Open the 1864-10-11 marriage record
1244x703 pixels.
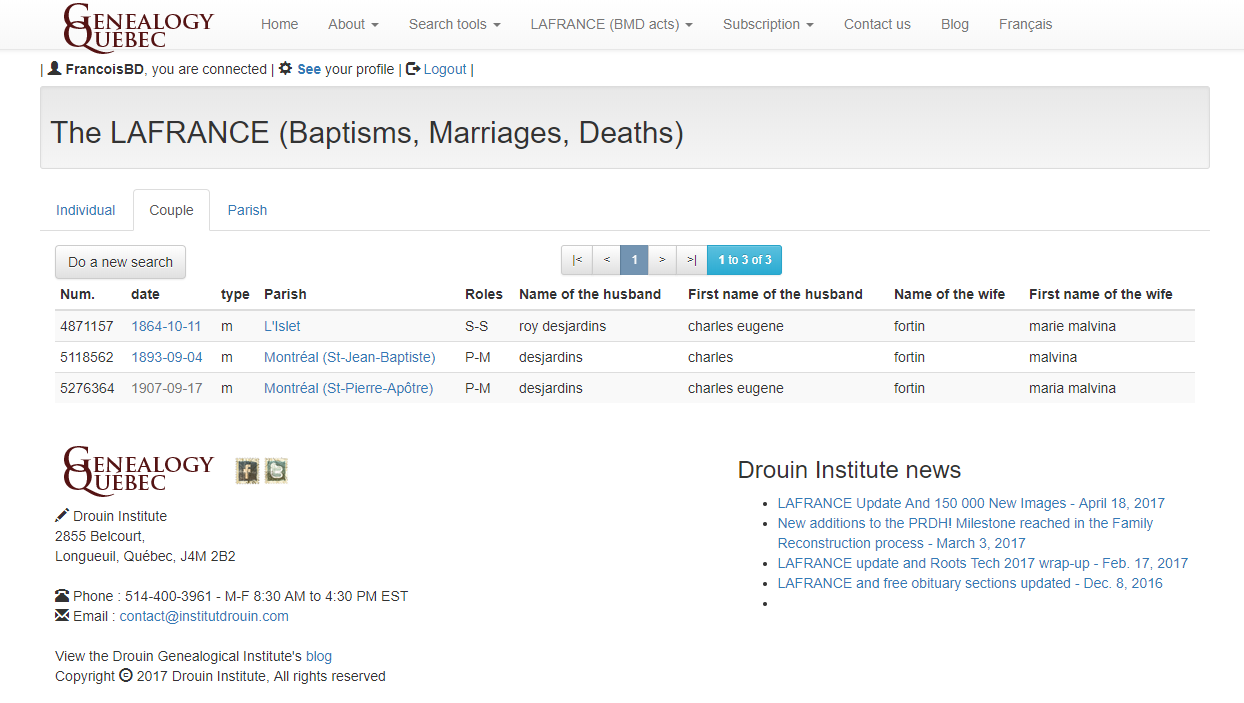click(166, 326)
